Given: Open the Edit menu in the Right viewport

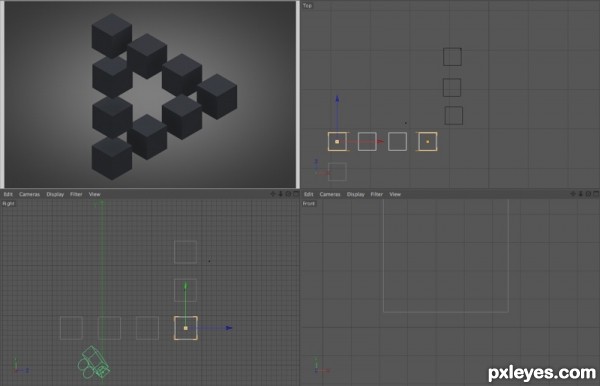Looking at the screenshot, I should [8, 194].
